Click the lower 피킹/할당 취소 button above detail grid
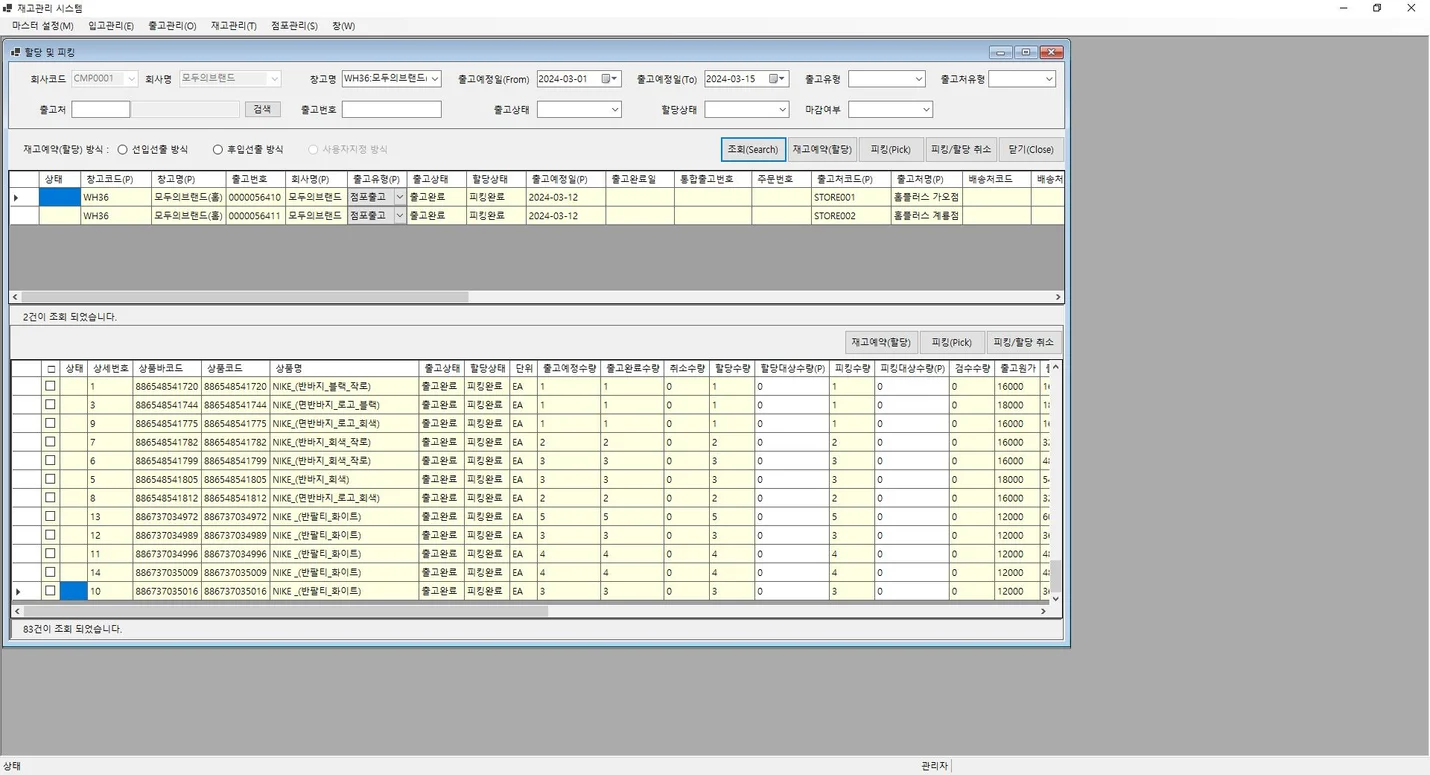Image resolution: width=1430 pixels, height=775 pixels. 1024,342
